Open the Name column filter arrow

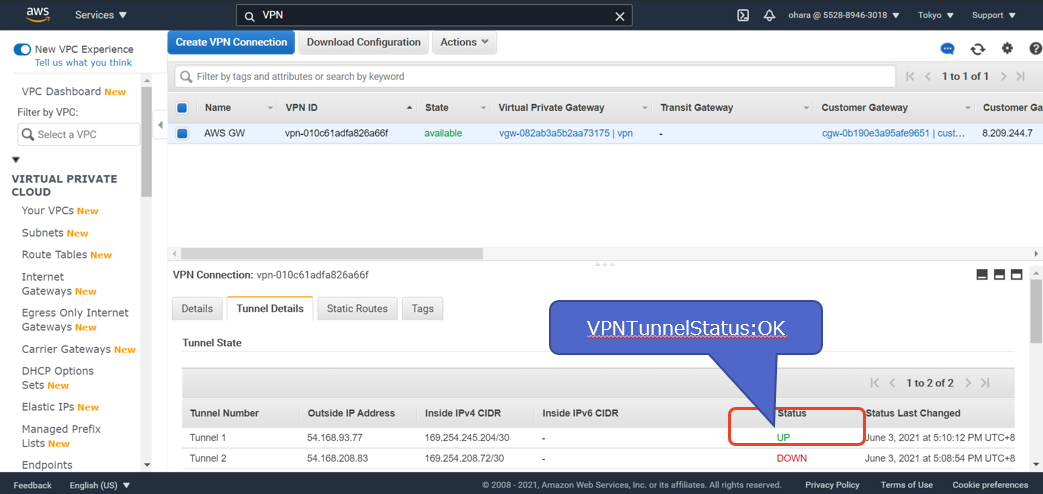point(270,108)
